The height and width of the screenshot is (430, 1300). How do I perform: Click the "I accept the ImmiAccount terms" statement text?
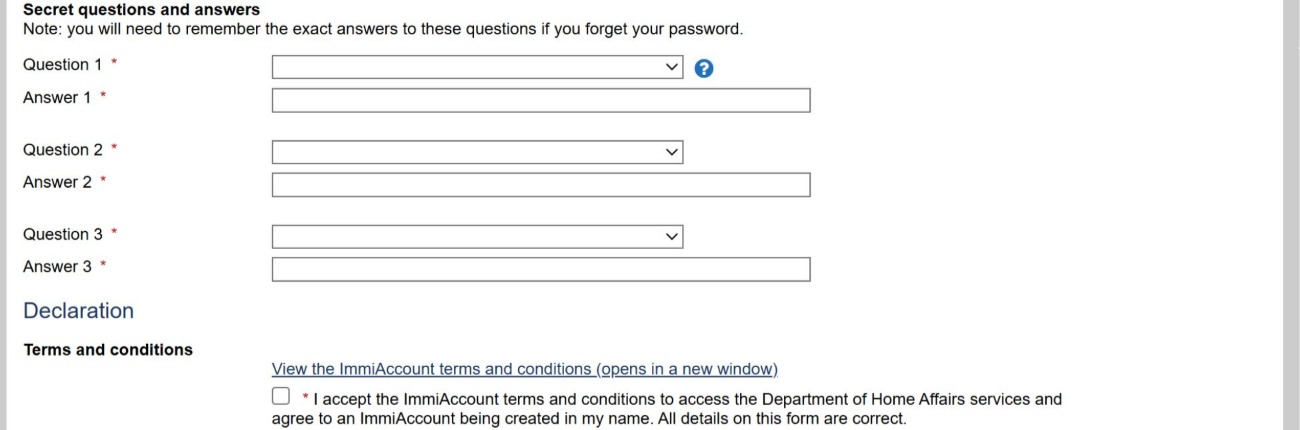point(680,400)
